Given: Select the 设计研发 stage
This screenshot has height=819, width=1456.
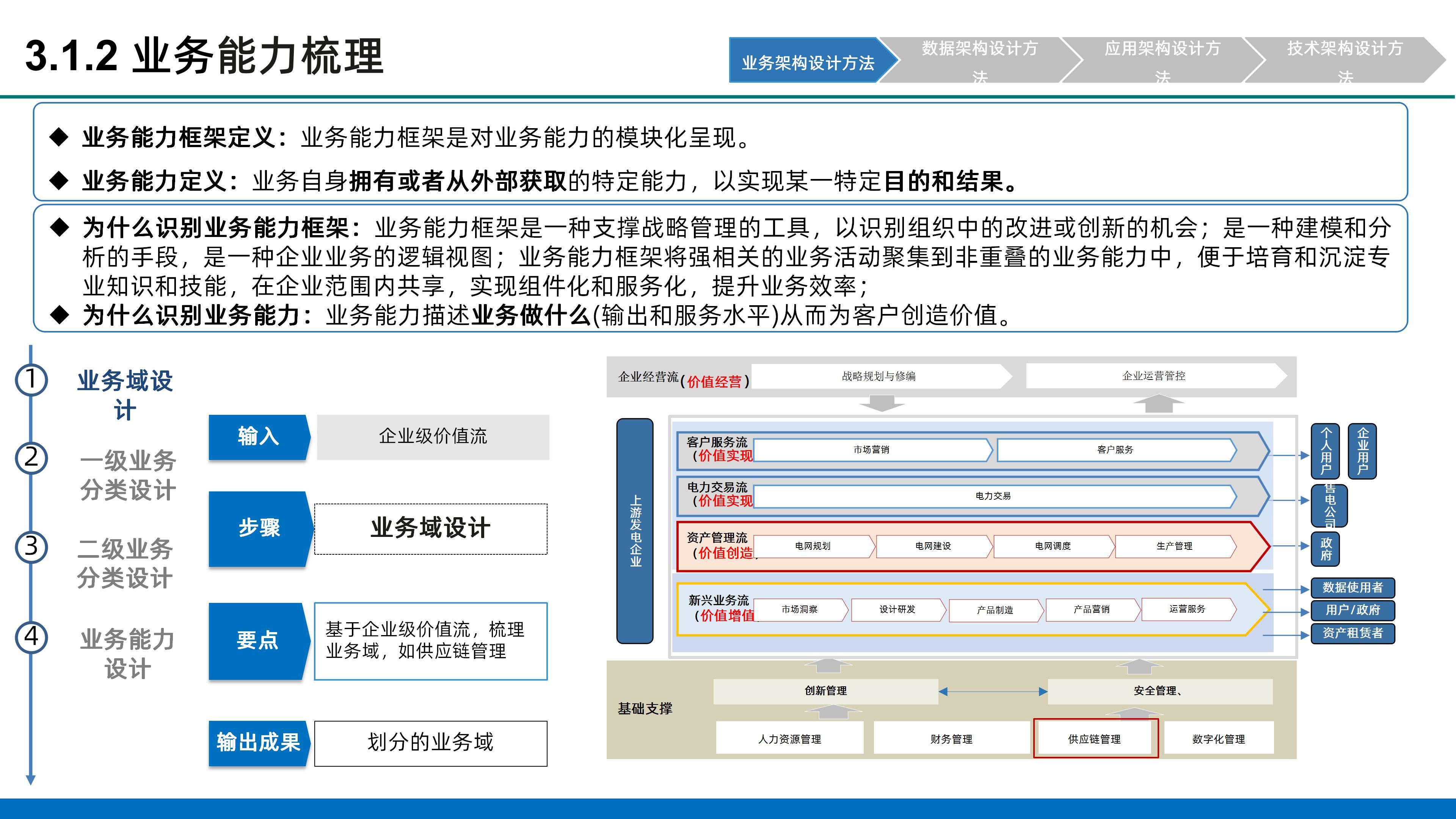Looking at the screenshot, I should tap(898, 609).
